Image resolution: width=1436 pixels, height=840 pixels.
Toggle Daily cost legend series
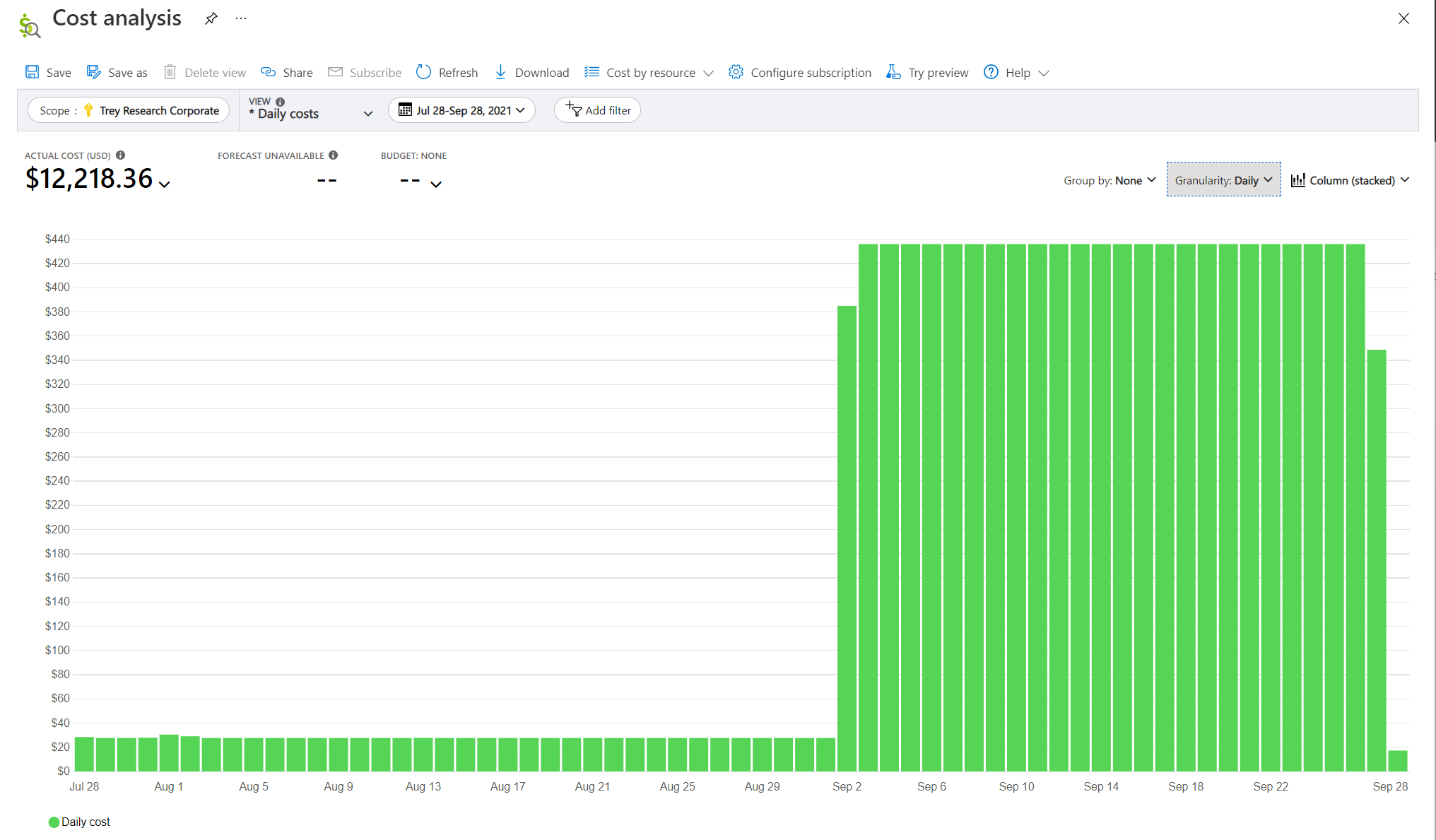tap(79, 822)
